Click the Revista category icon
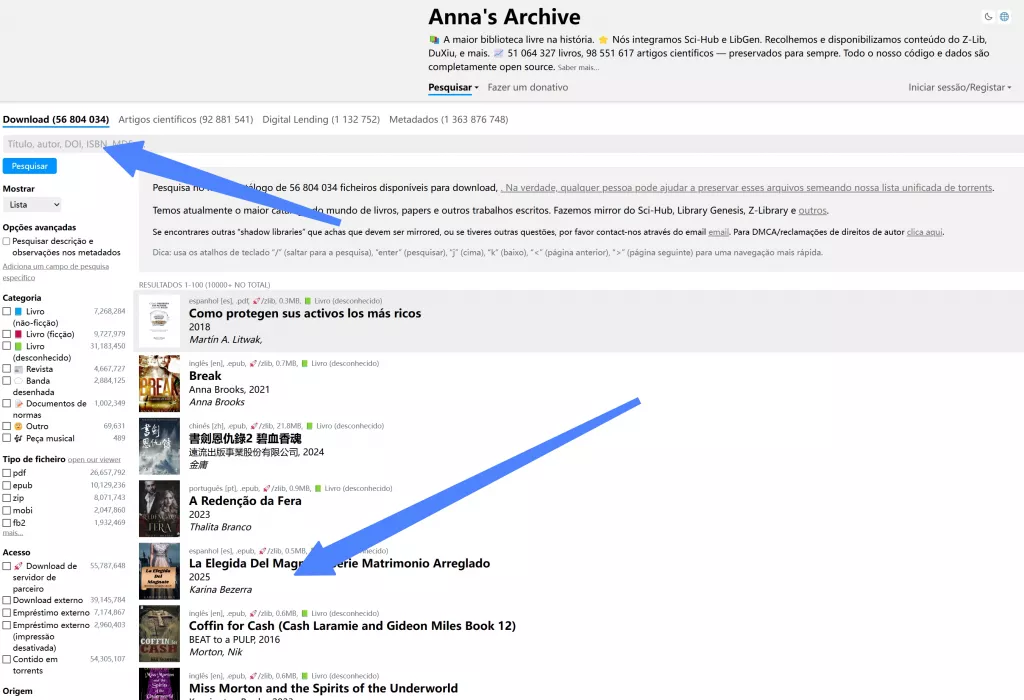The image size is (1024, 700). click(x=17, y=369)
